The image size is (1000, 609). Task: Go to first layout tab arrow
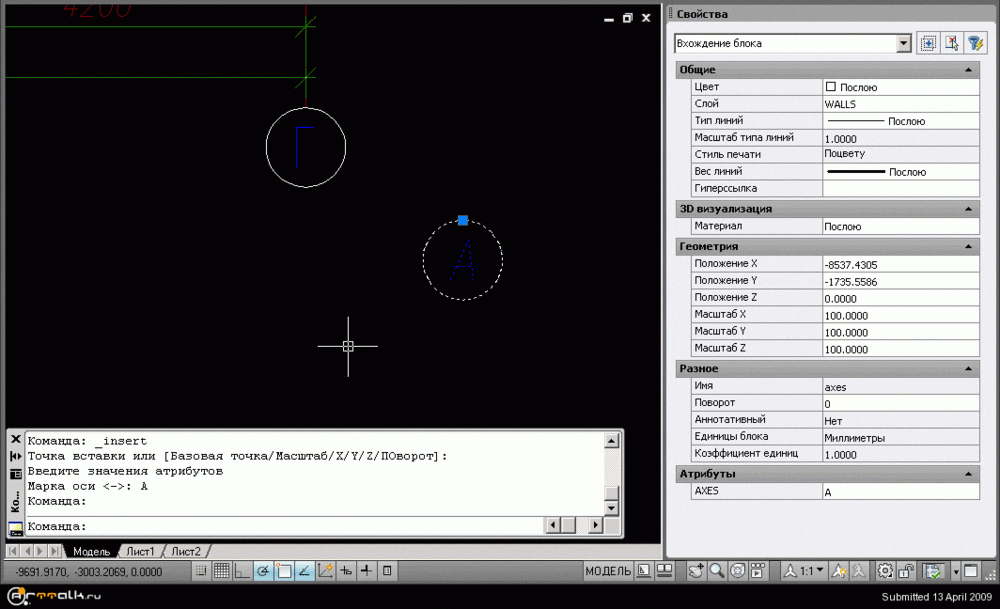[x=13, y=551]
